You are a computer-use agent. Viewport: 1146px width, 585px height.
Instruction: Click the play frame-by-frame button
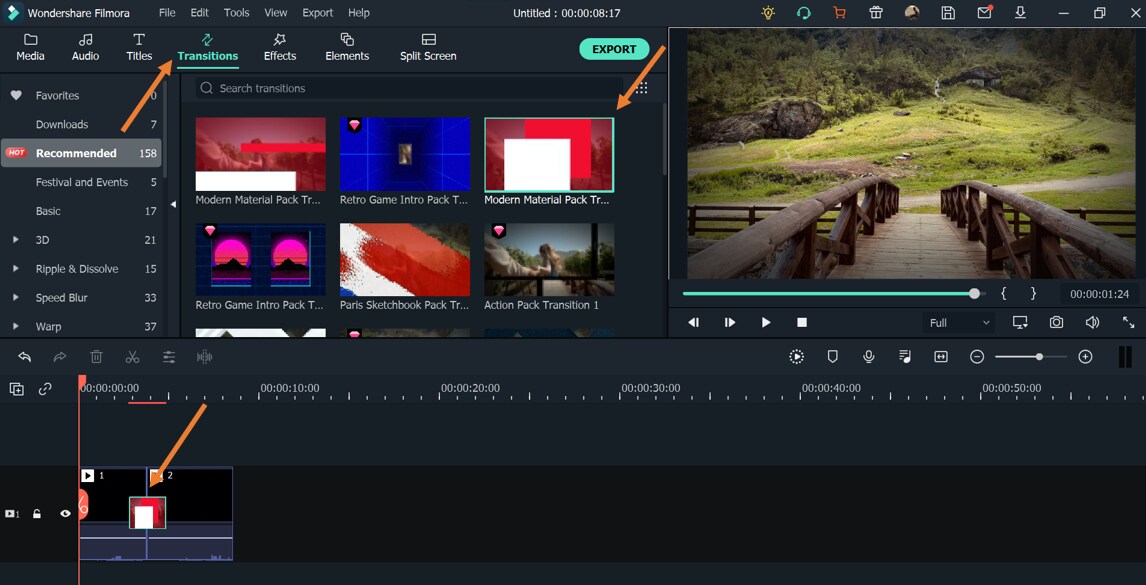(x=729, y=322)
